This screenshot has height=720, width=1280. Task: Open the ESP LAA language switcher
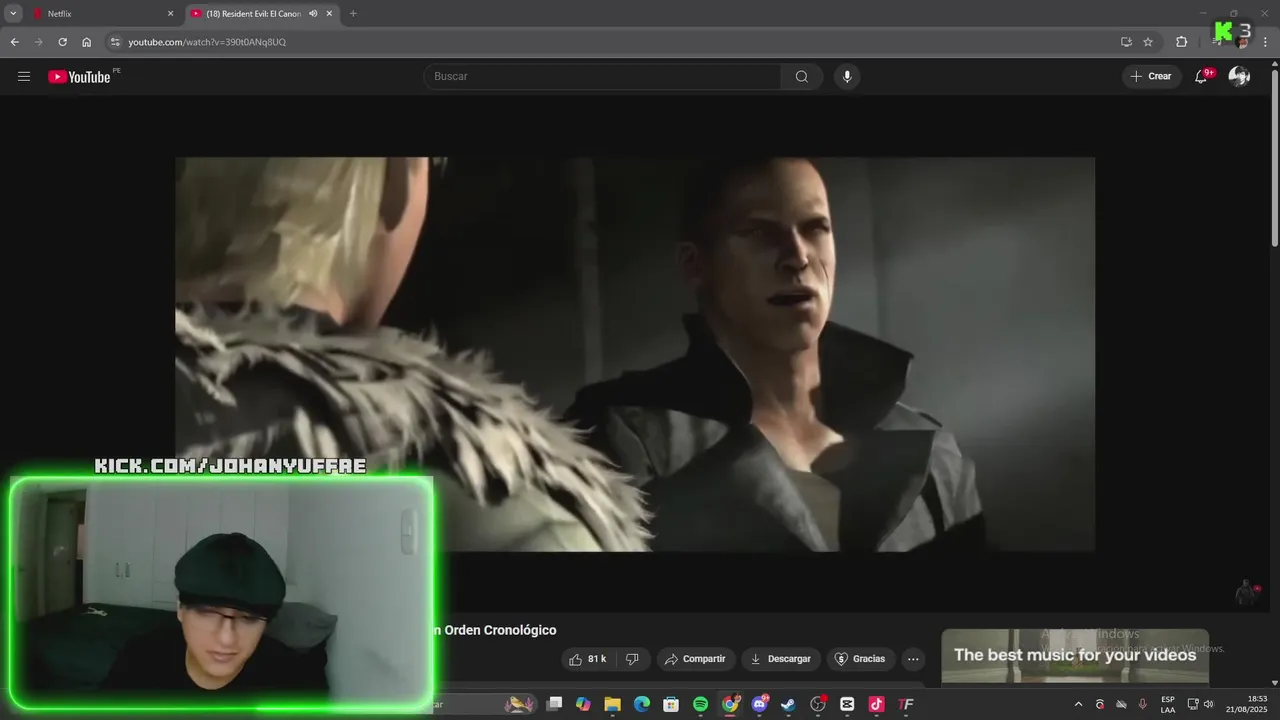1168,705
